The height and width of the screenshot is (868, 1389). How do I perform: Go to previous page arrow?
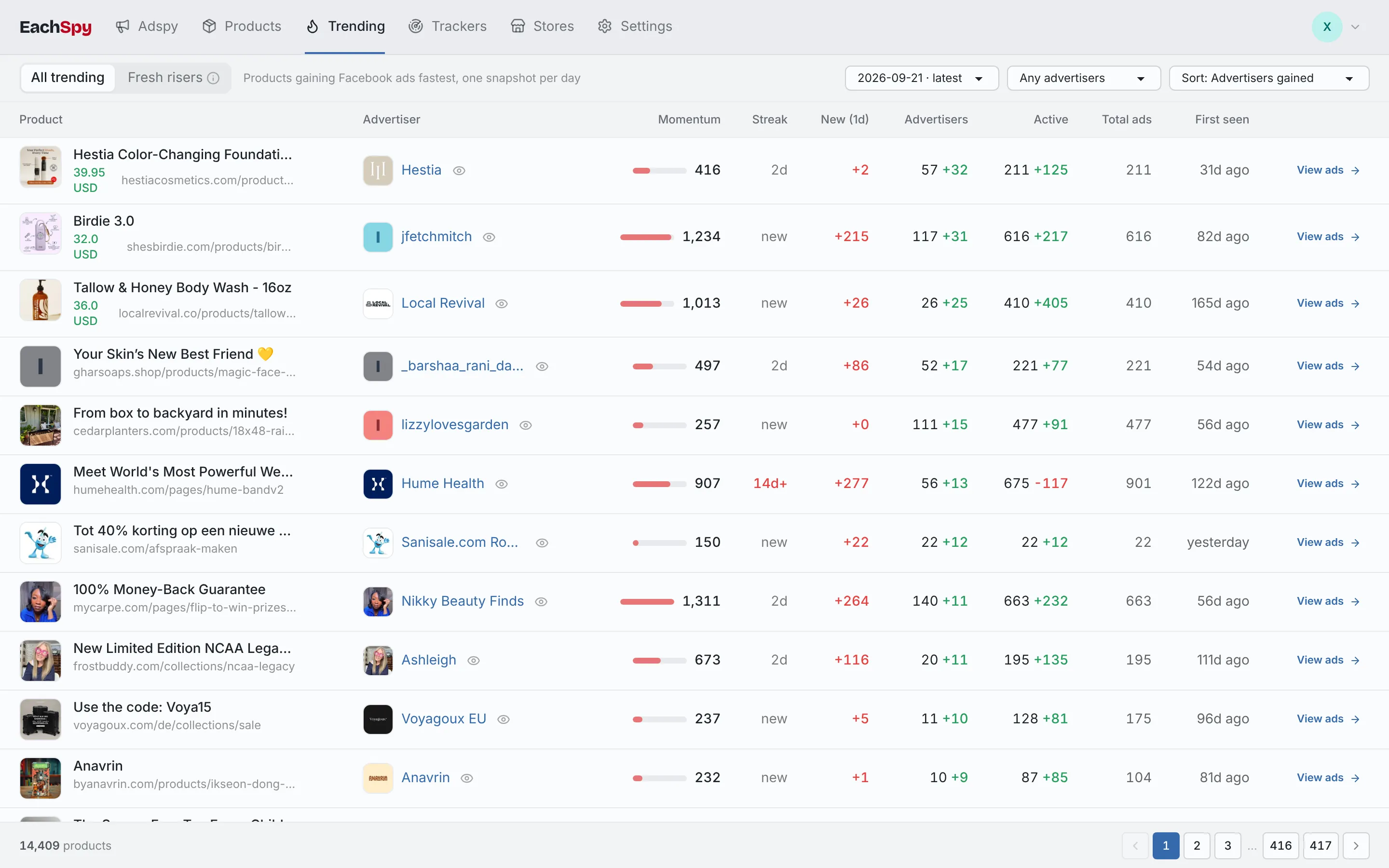[1135, 846]
